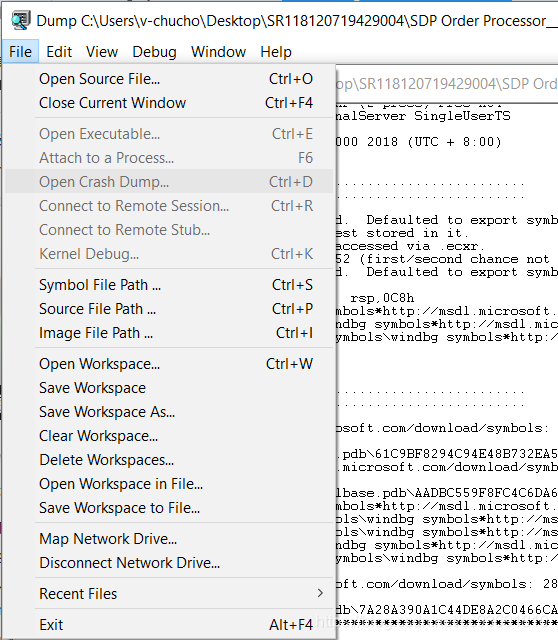Open the Window menu
Screen dimensions: 558x640
tap(218, 52)
